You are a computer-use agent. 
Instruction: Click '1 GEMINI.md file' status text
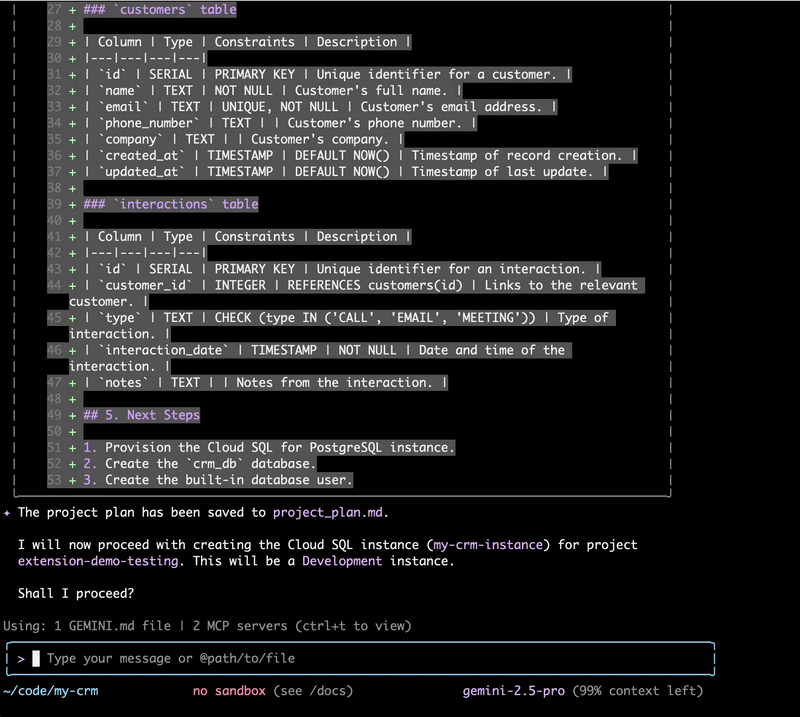click(112, 626)
